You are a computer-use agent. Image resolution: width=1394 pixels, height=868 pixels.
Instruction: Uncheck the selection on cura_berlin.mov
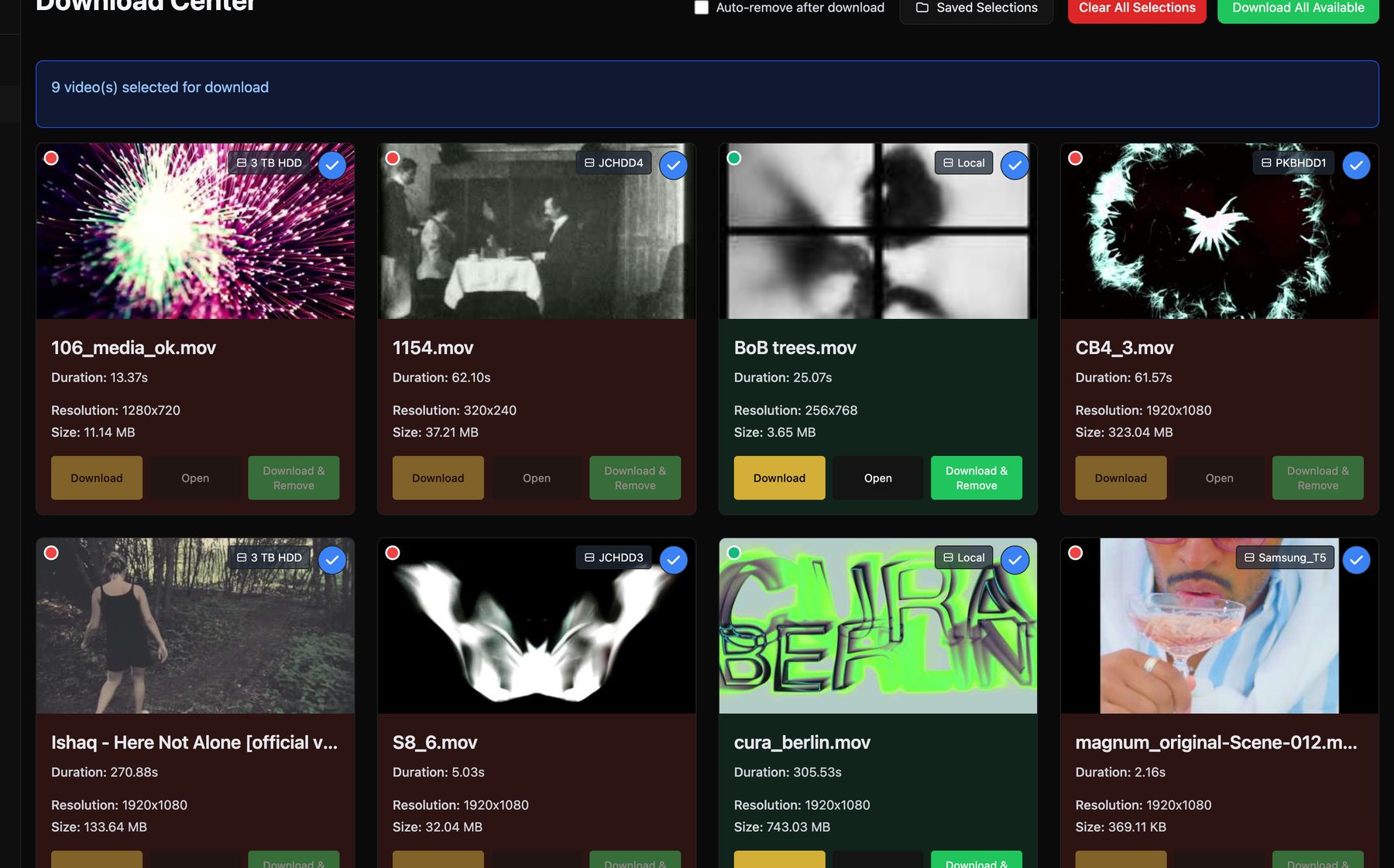tap(1015, 560)
